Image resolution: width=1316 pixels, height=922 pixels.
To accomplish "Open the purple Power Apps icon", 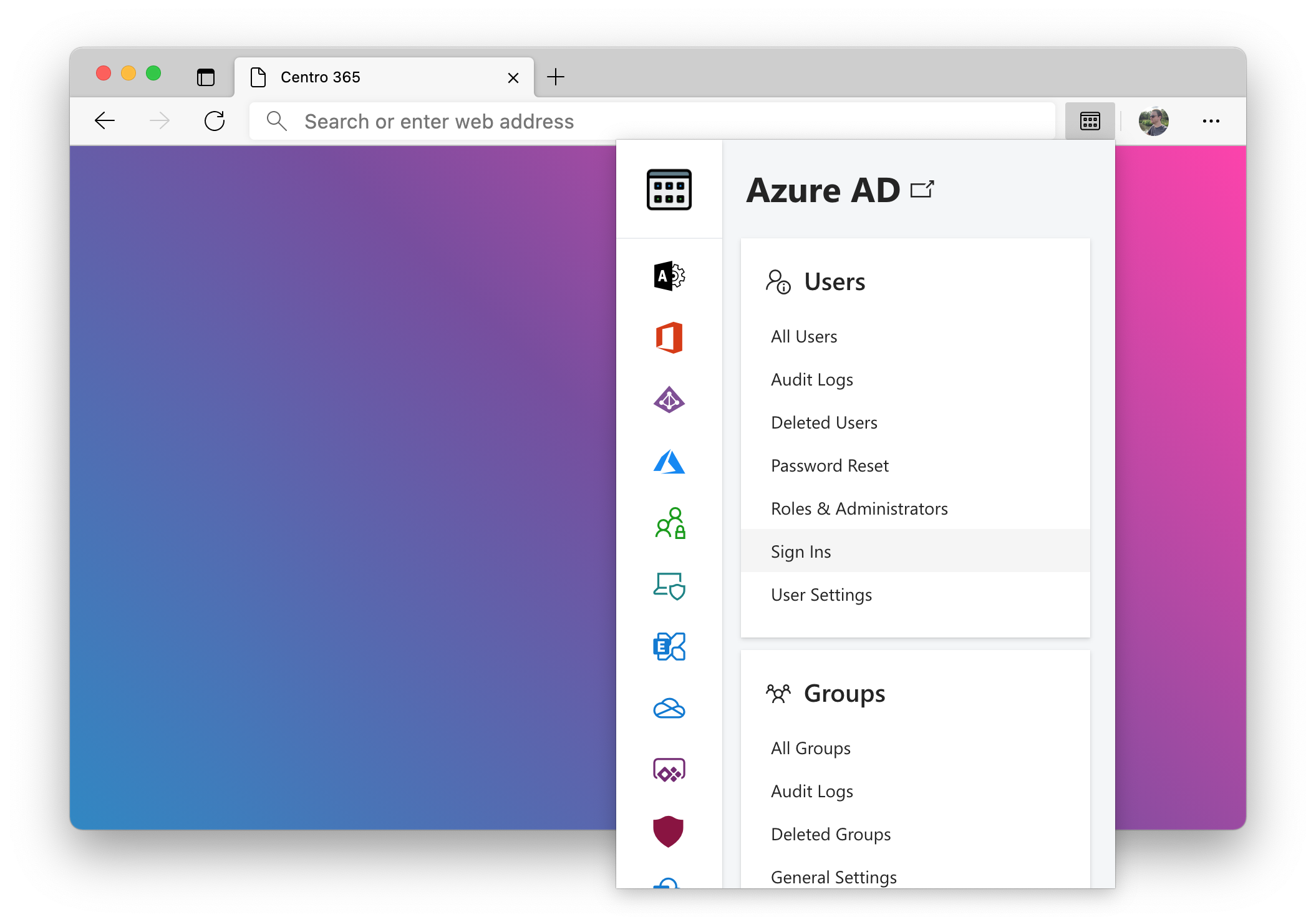I will point(669,770).
